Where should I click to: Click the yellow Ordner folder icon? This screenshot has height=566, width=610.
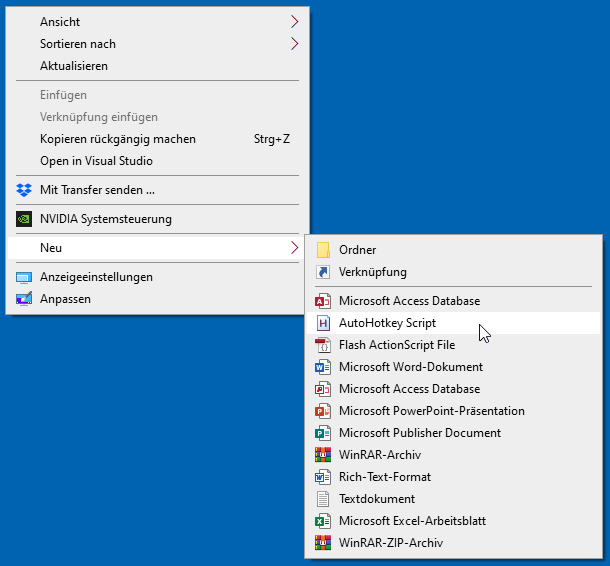tap(323, 250)
